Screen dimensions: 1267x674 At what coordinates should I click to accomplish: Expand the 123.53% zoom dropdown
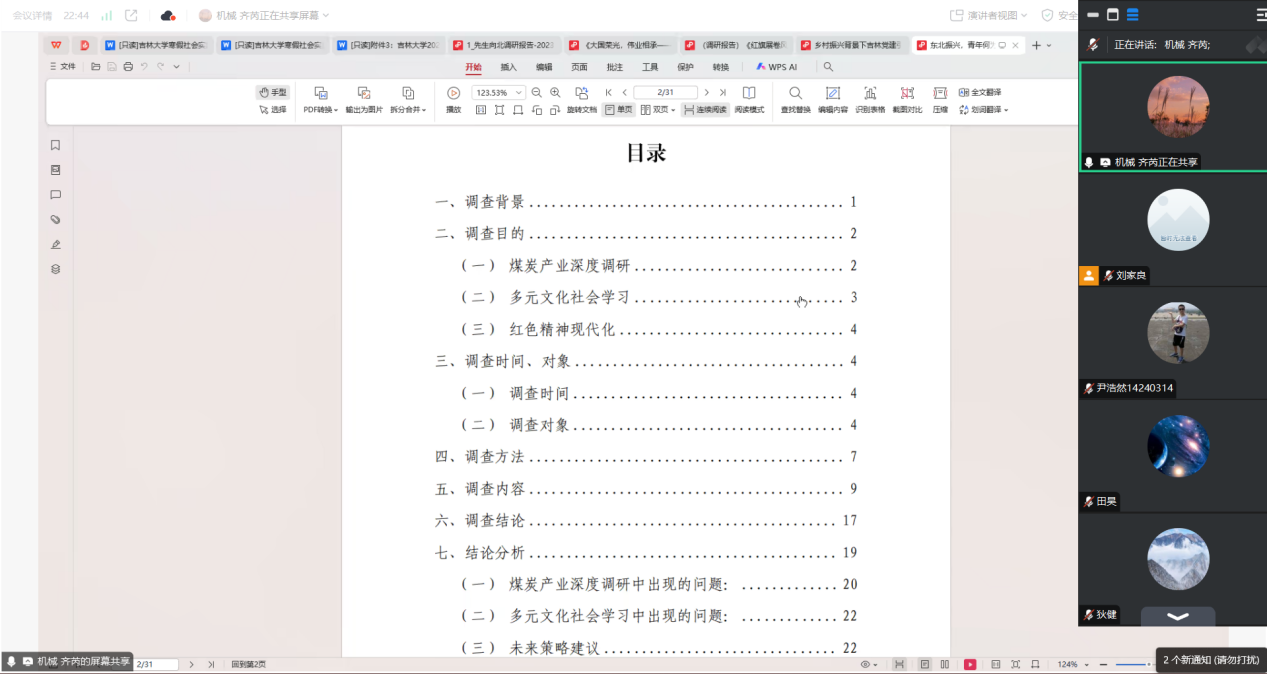tap(519, 92)
